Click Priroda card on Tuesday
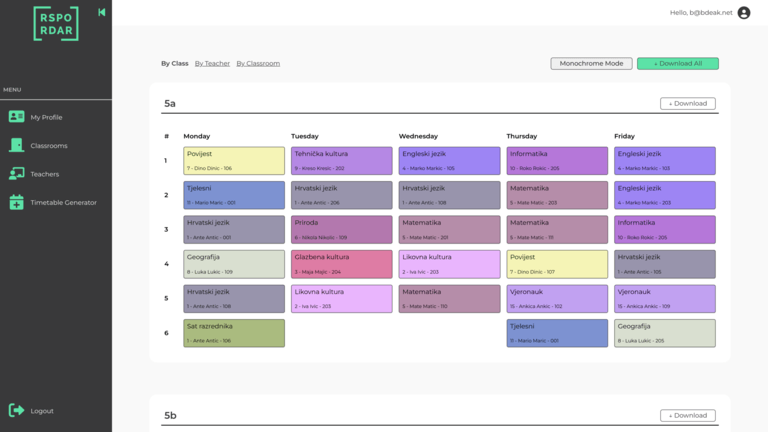This screenshot has height=432, width=768. tap(341, 229)
